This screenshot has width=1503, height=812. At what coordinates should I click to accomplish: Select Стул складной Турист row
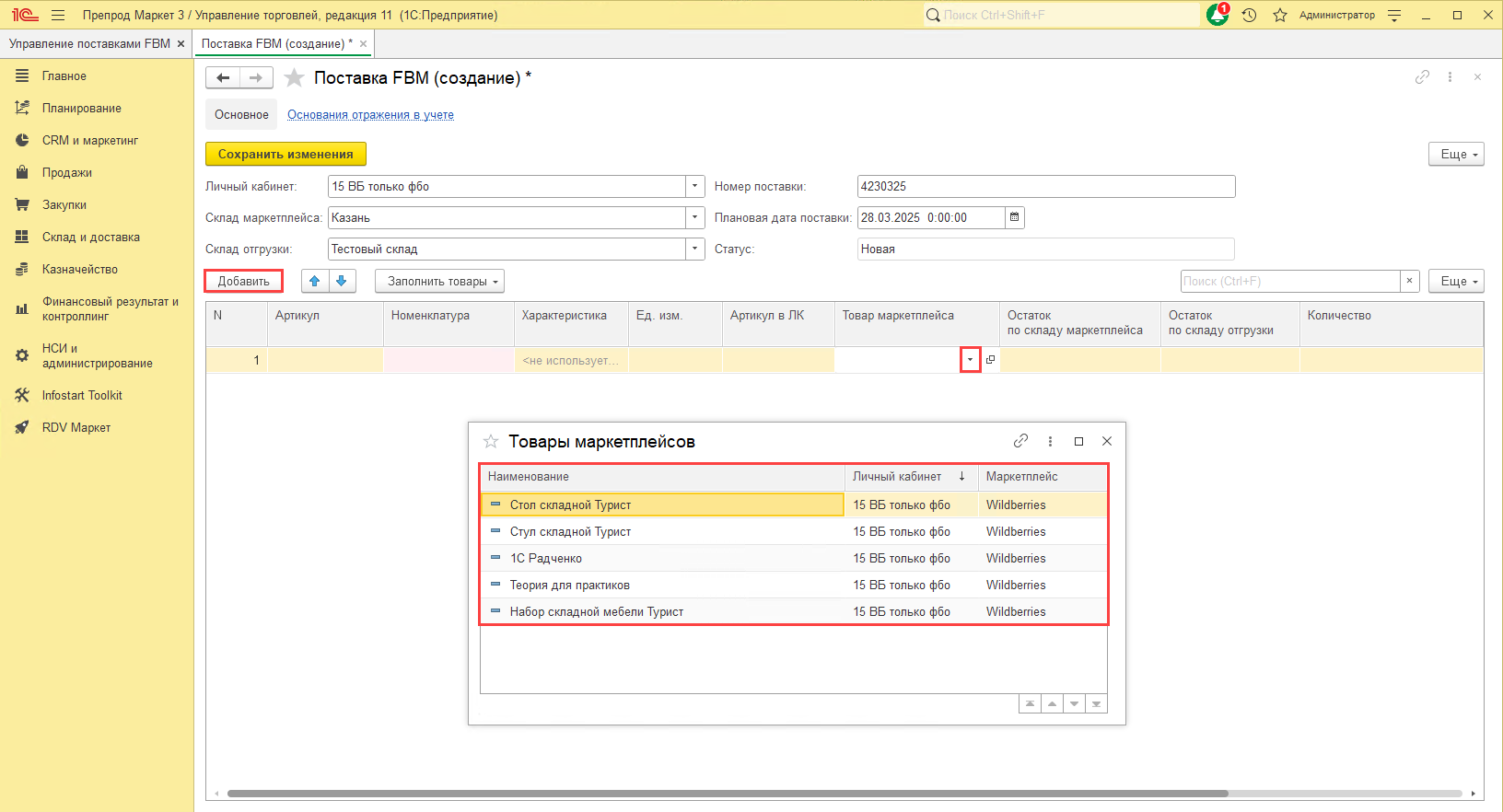point(793,531)
